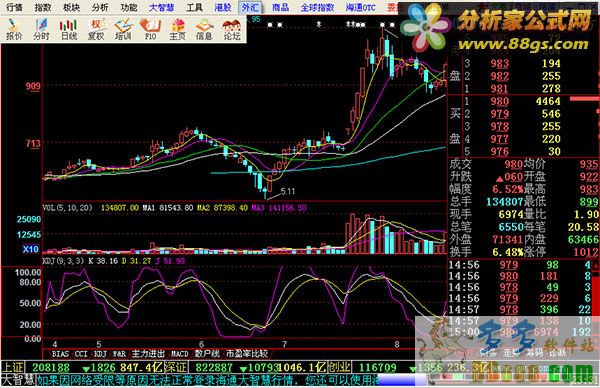Click the X10 volume scale label
600x388 pixels.
(31, 249)
